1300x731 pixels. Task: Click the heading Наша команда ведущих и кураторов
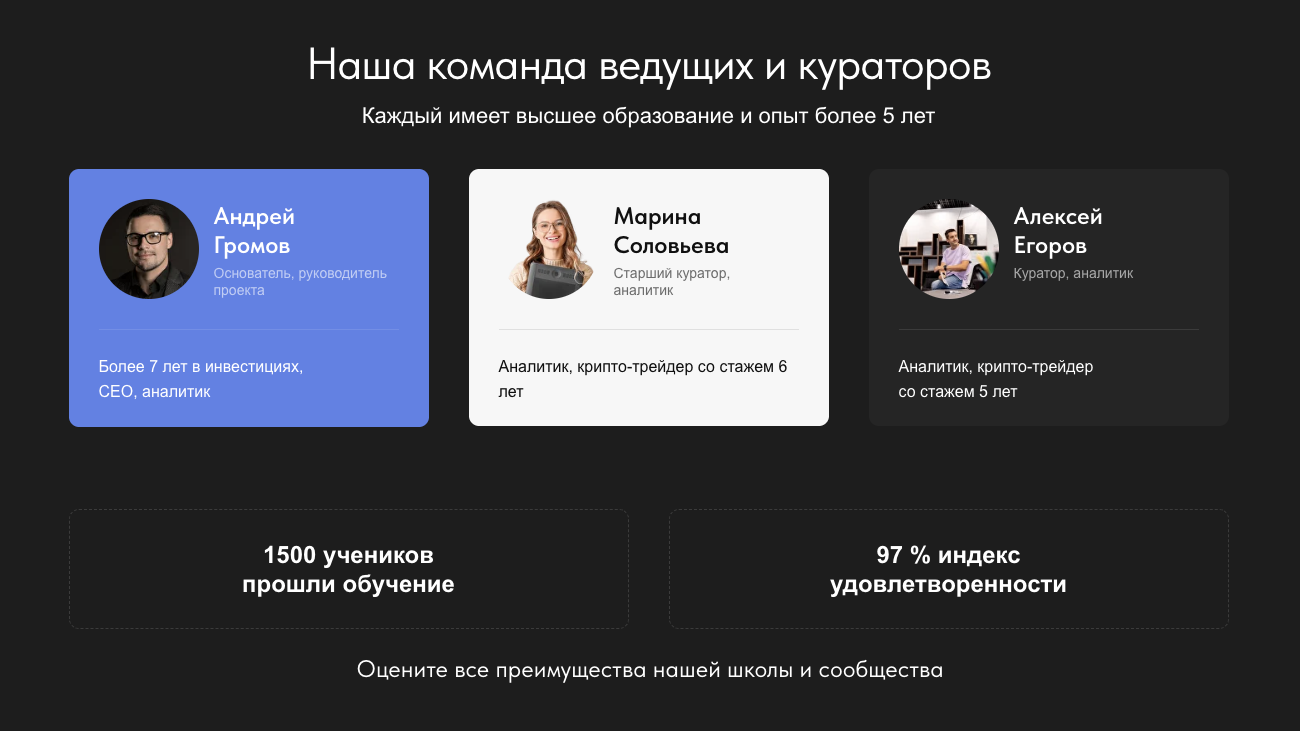[x=650, y=67]
